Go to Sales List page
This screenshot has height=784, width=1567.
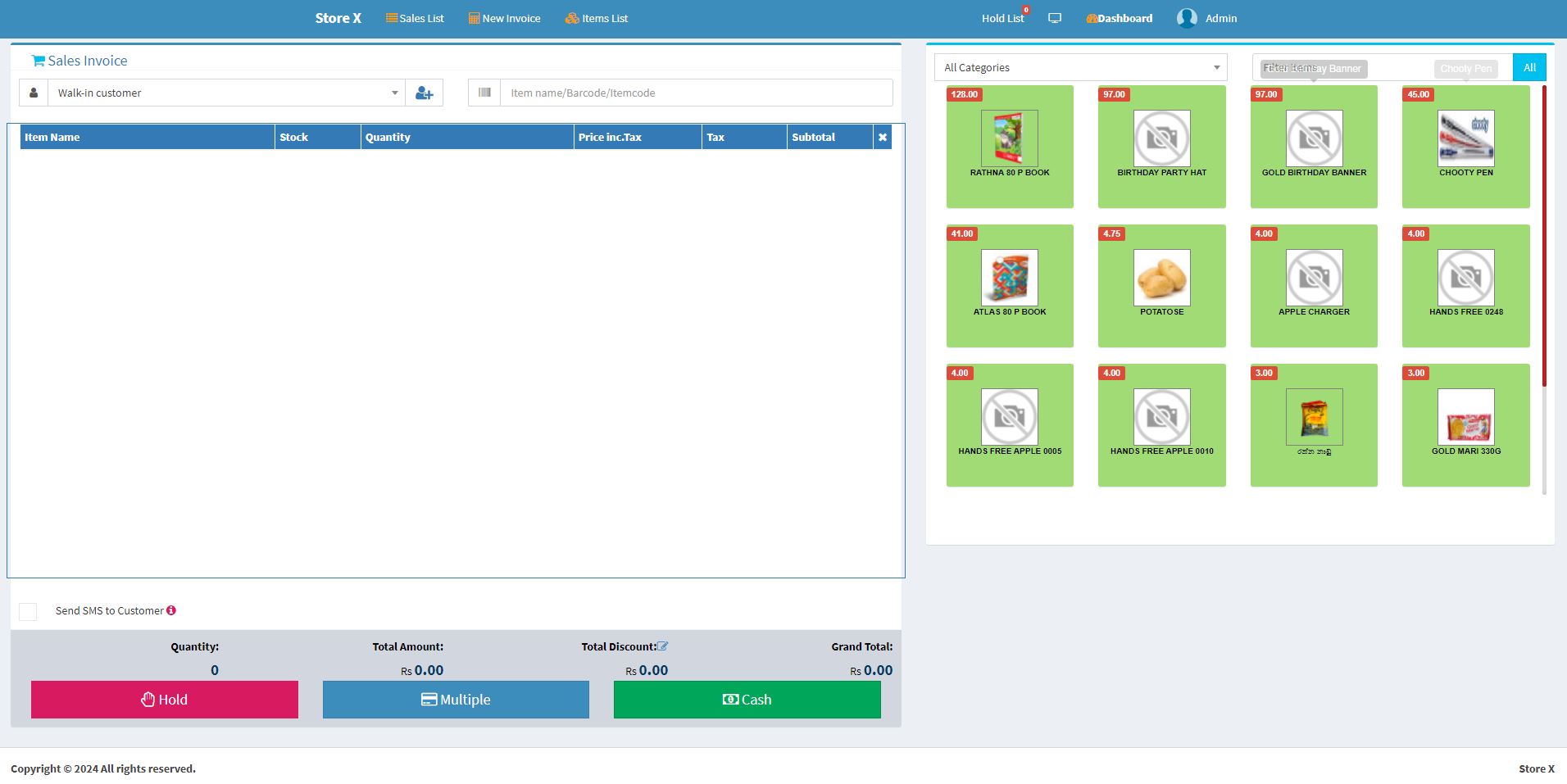pos(415,19)
